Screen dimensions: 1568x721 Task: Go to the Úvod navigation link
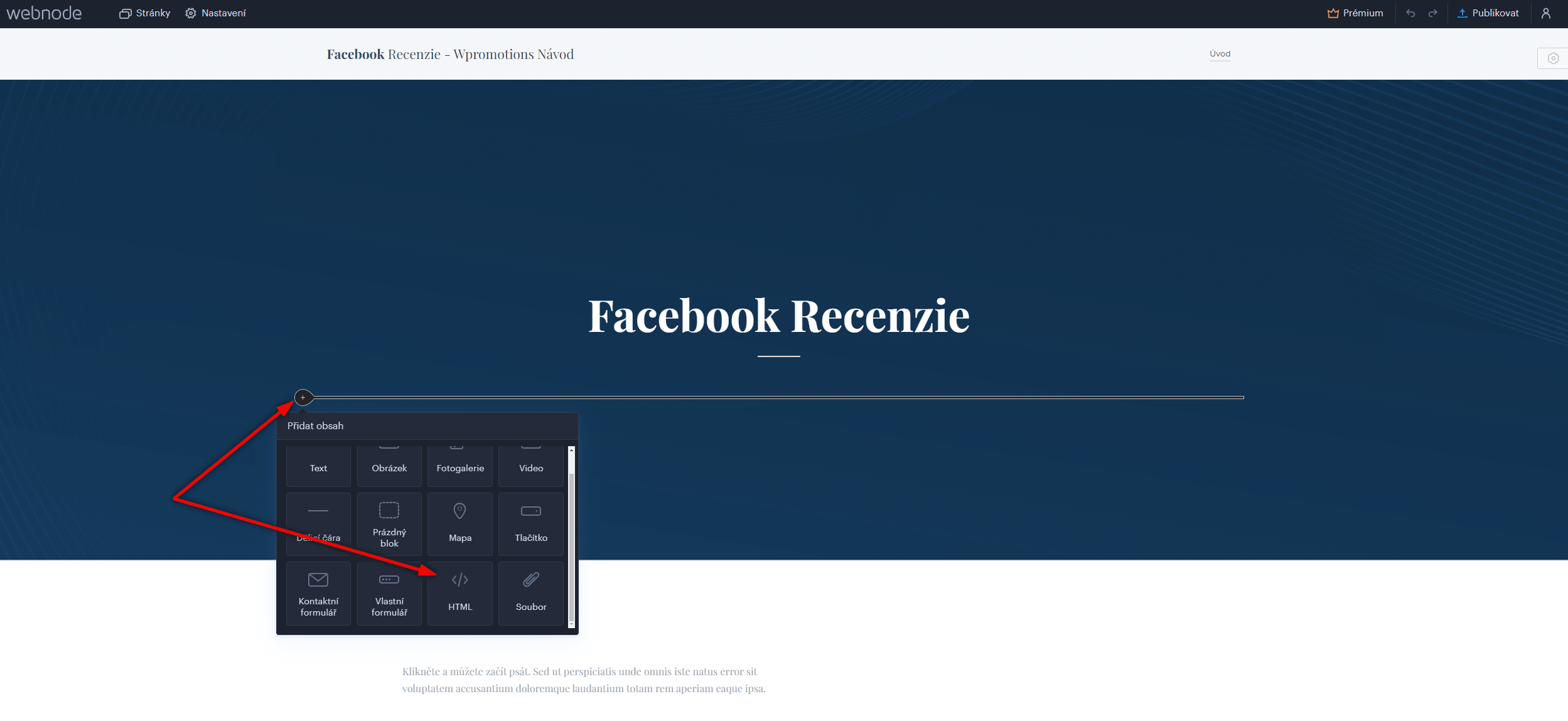(x=1220, y=54)
